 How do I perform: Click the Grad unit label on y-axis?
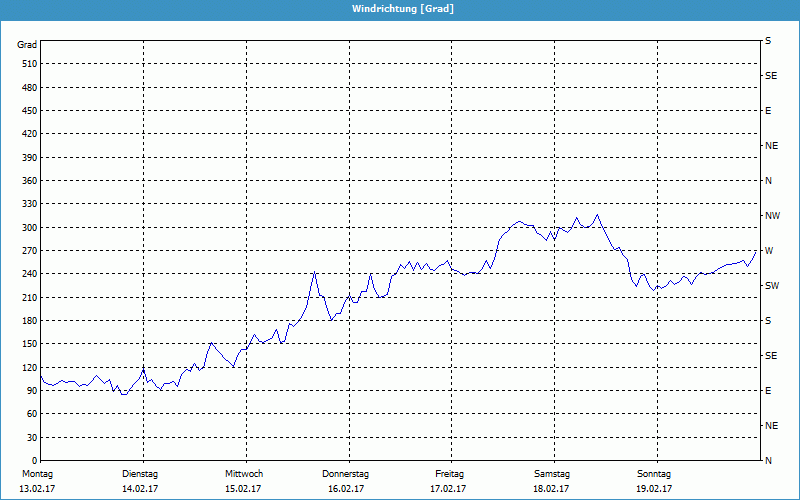click(x=27, y=45)
